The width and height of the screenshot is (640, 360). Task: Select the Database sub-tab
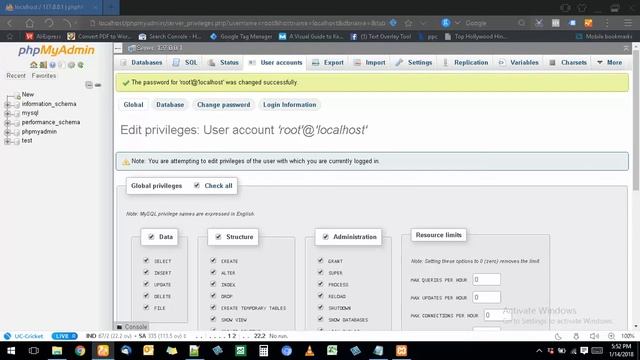tap(170, 105)
